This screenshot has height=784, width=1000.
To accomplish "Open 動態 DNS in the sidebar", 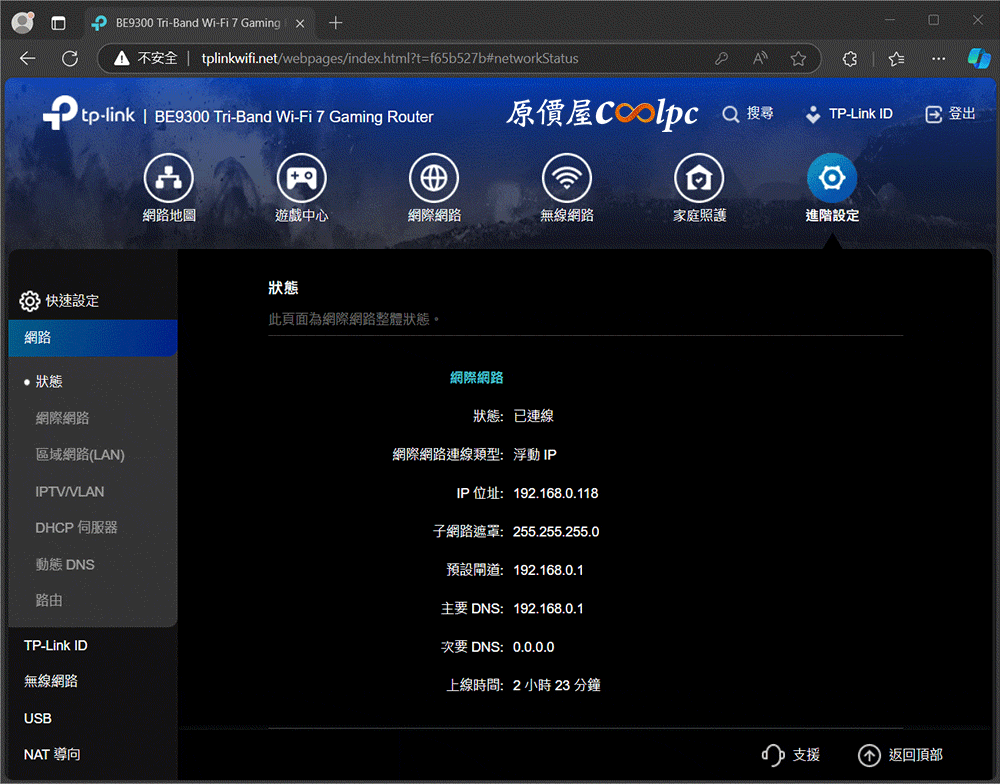I will click(65, 565).
